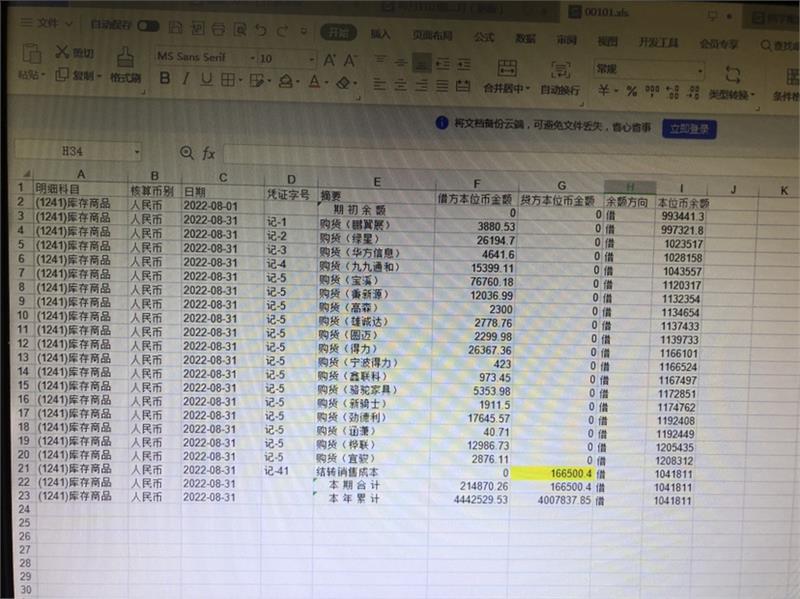Open the 插入 ribbon tab
The height and width of the screenshot is (599, 800).
pos(381,34)
